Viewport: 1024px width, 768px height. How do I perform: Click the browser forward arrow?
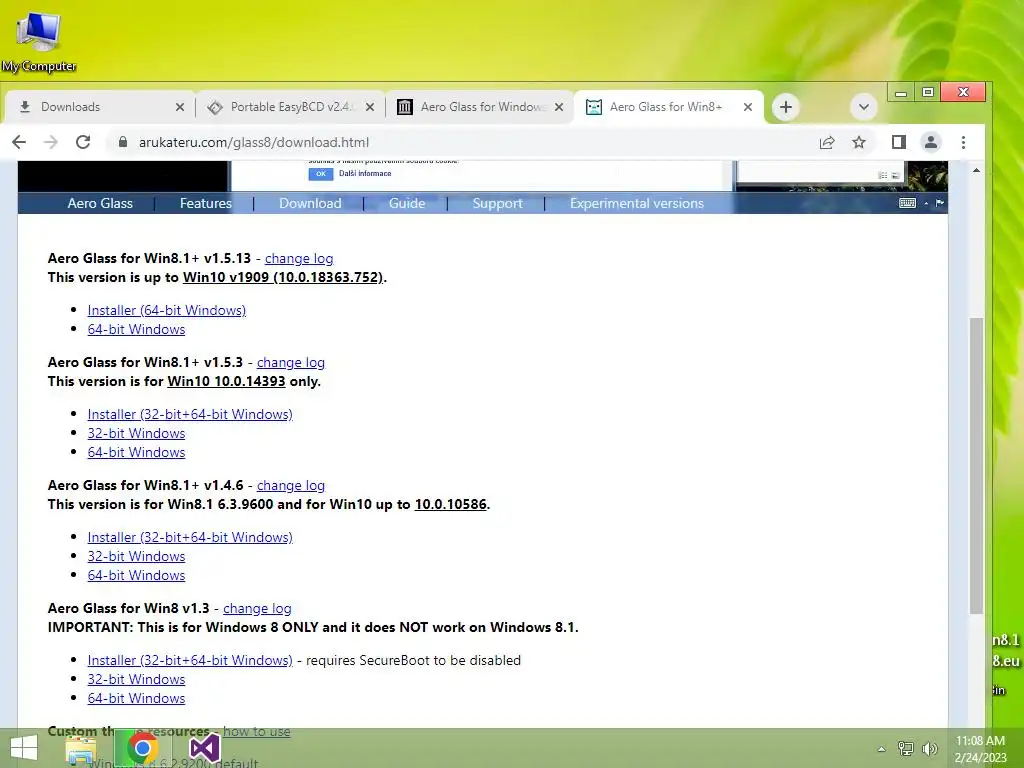(x=51, y=142)
